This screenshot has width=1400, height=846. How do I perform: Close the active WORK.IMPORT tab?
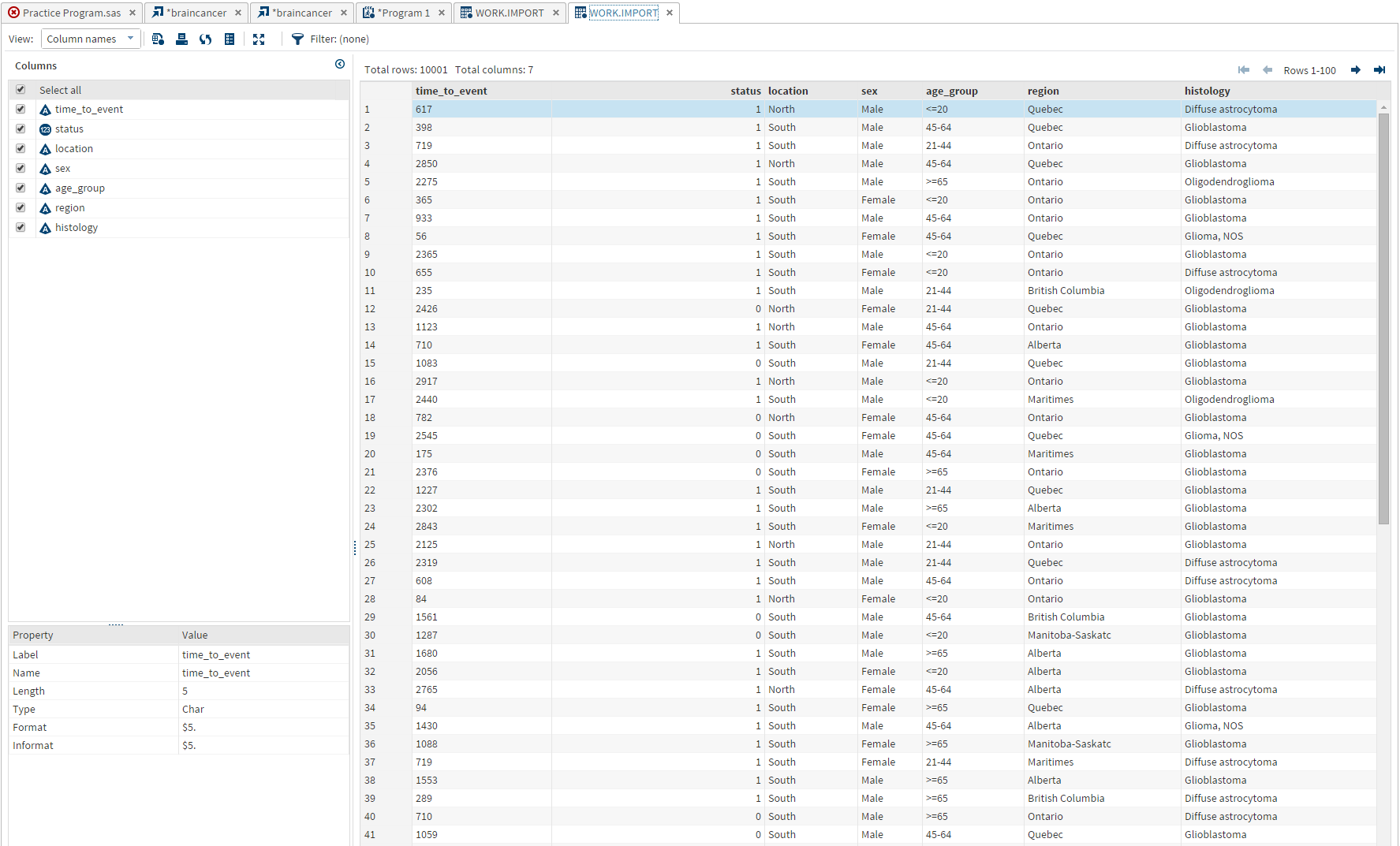pyautogui.click(x=670, y=13)
